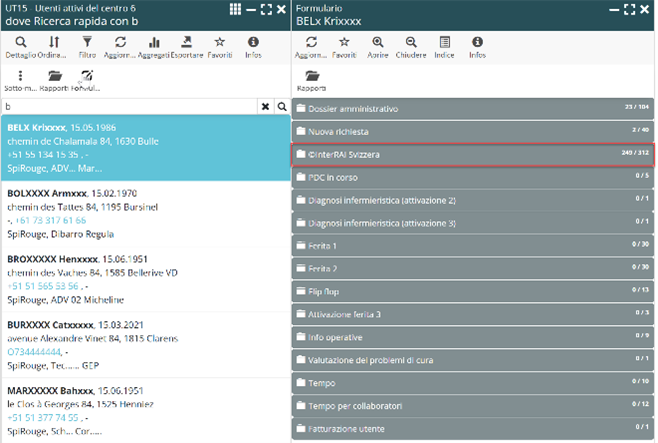The image size is (658, 443).
Task: Click the Esportare export icon
Action: (x=186, y=43)
